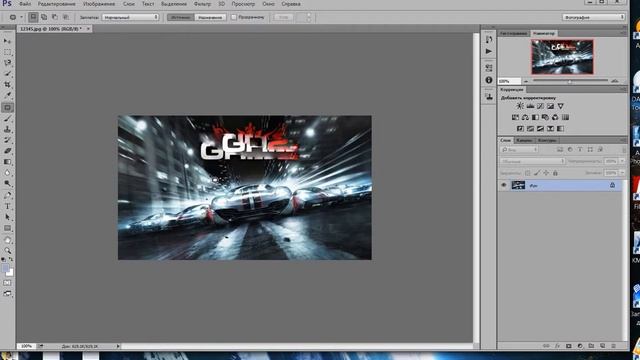640x360 pixels.
Task: Select the Hand tool
Action: [x=7, y=240]
